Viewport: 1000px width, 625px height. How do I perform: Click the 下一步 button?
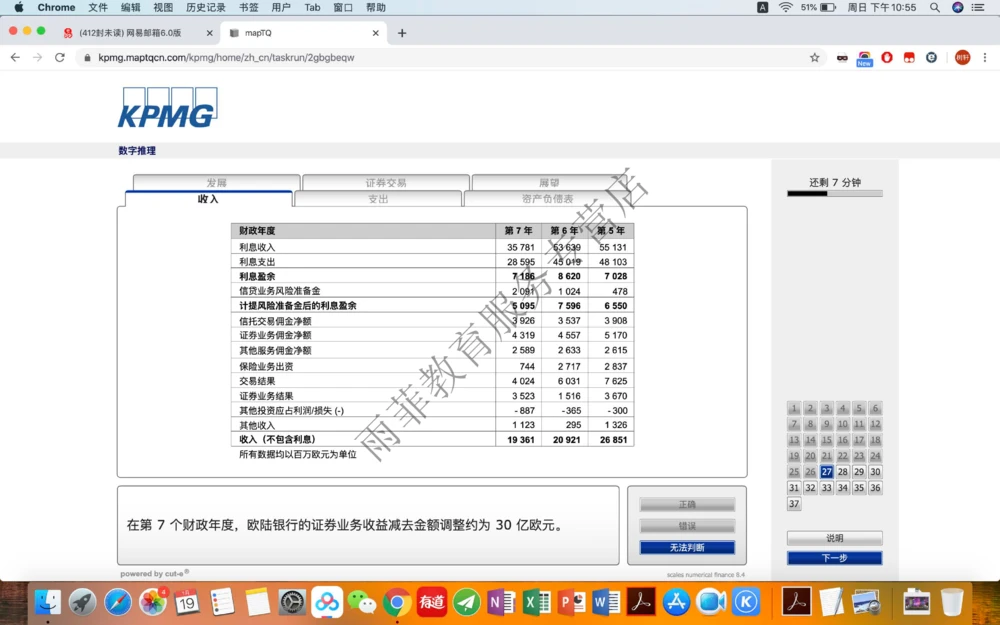pyautogui.click(x=834, y=557)
